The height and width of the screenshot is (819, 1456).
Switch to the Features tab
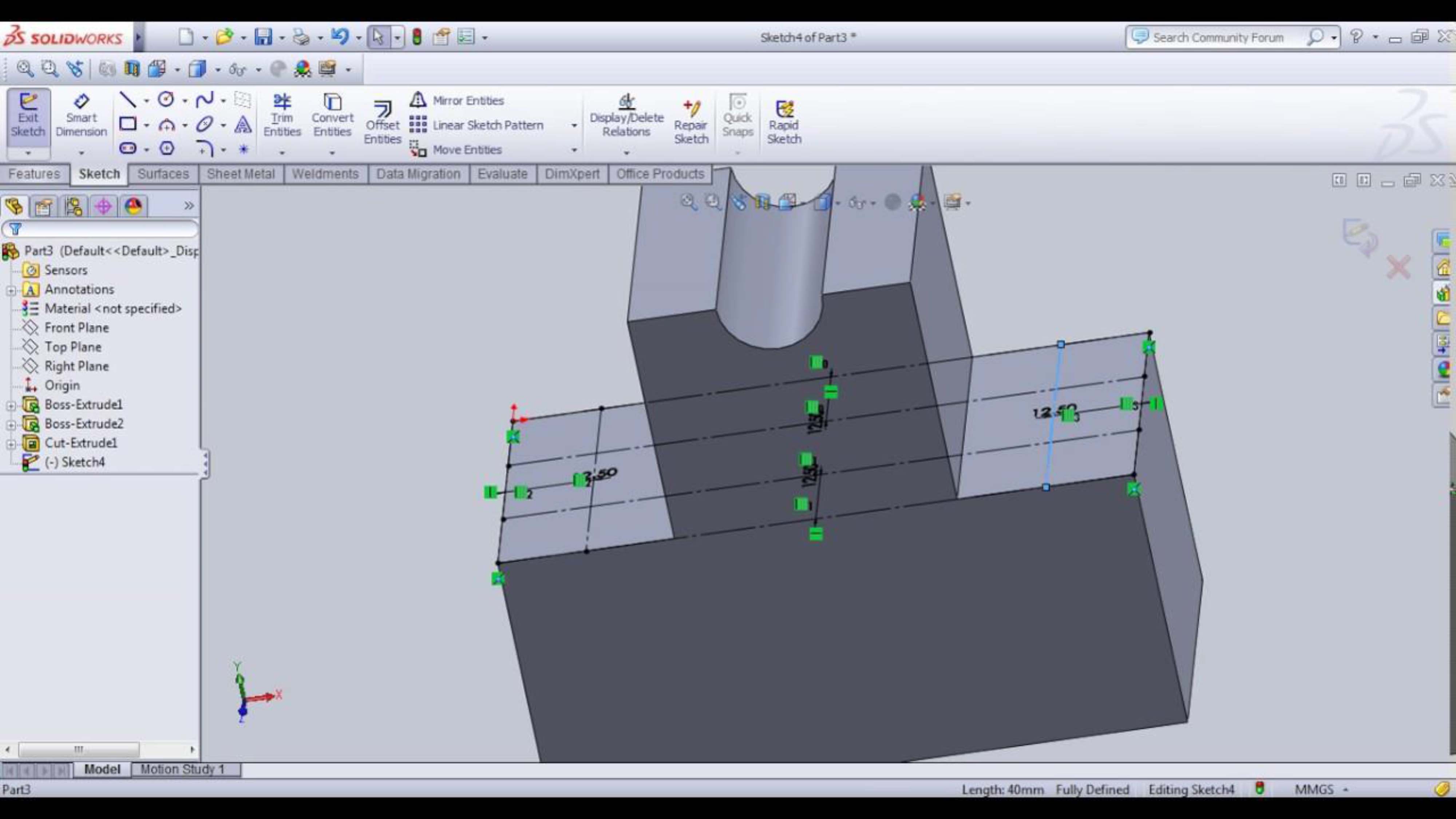click(x=34, y=174)
